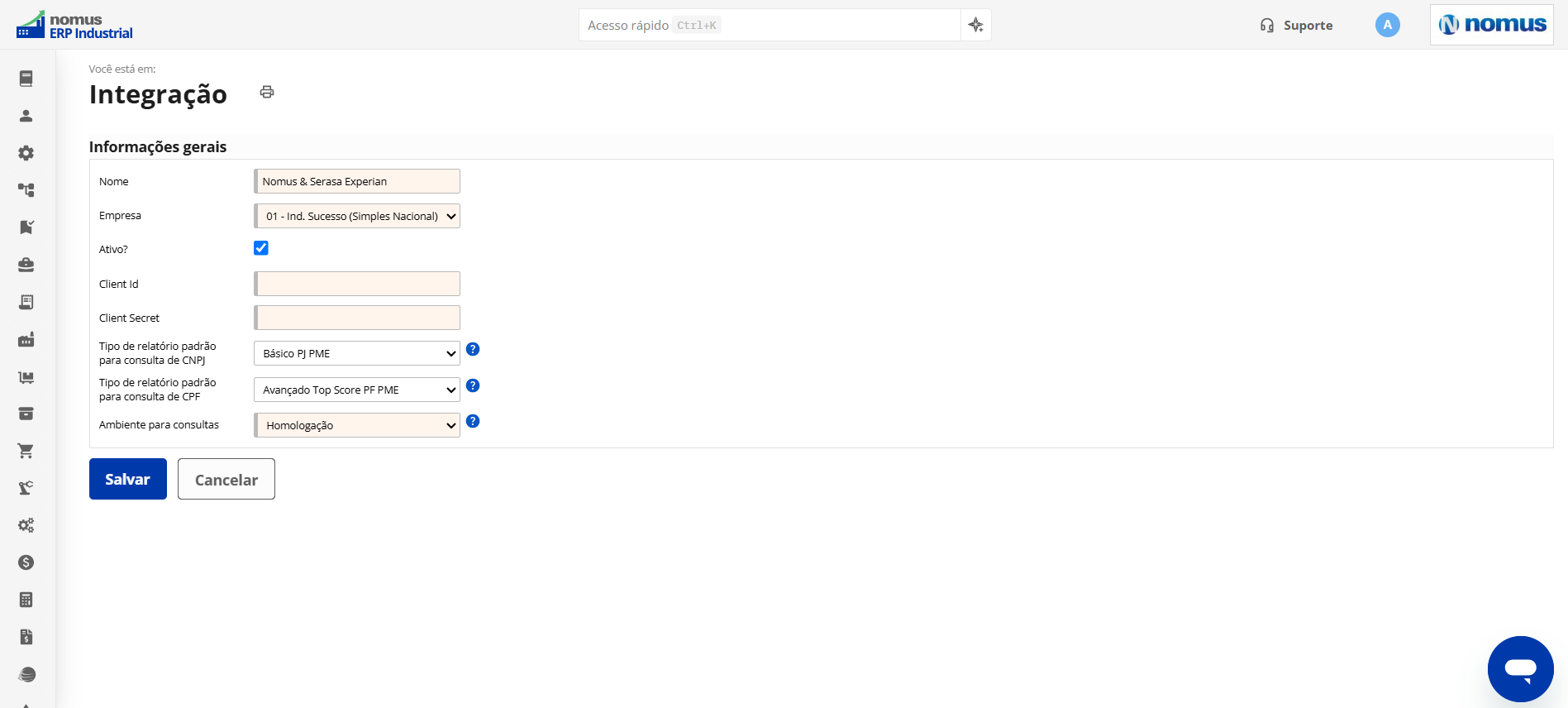Expand the Empresa dropdown
Viewport: 1568px width, 708px height.
pos(357,216)
